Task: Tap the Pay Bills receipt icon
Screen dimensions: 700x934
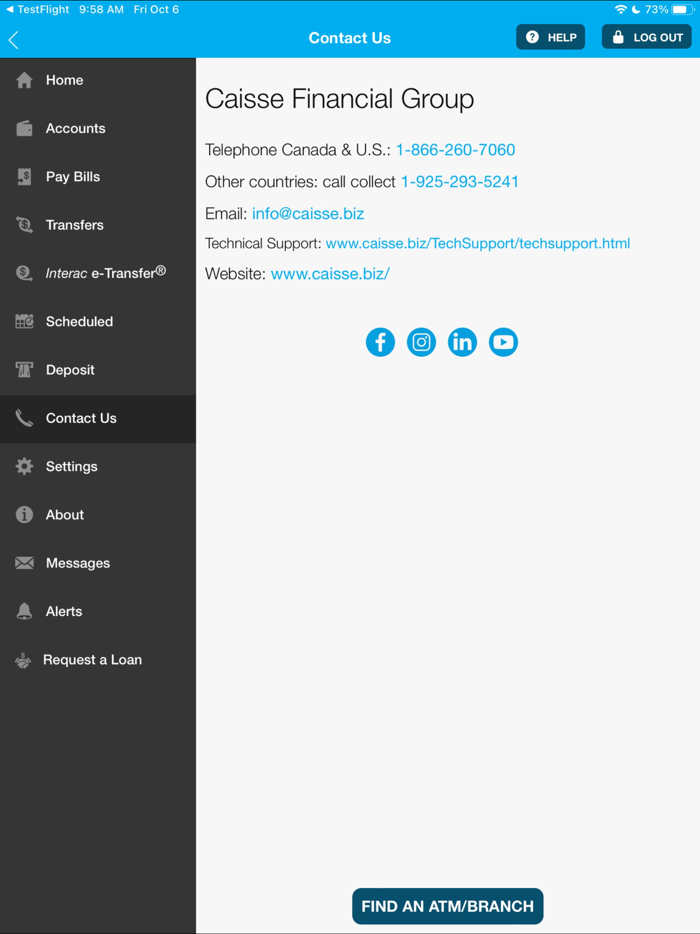Action: point(24,177)
